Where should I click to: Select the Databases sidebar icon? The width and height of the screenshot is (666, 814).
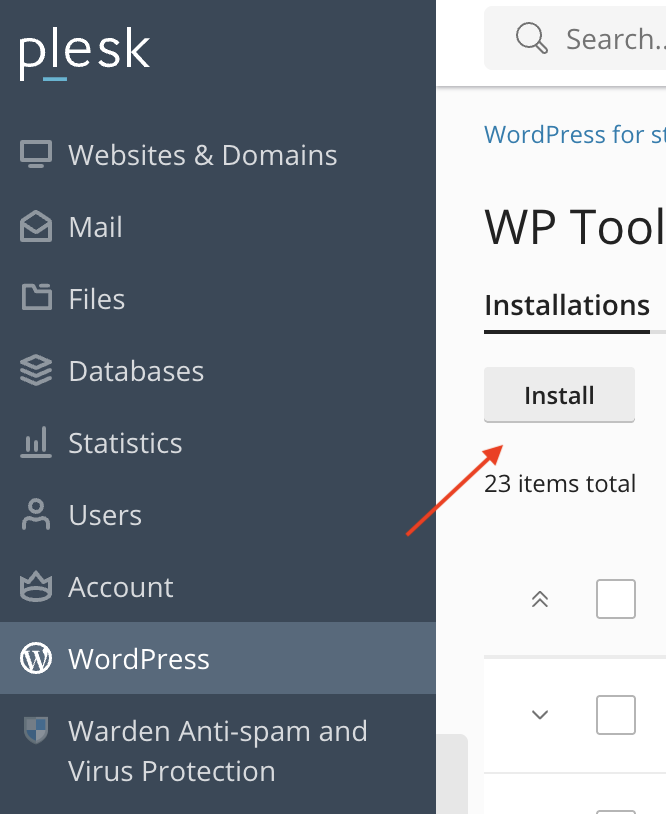[x=35, y=371]
